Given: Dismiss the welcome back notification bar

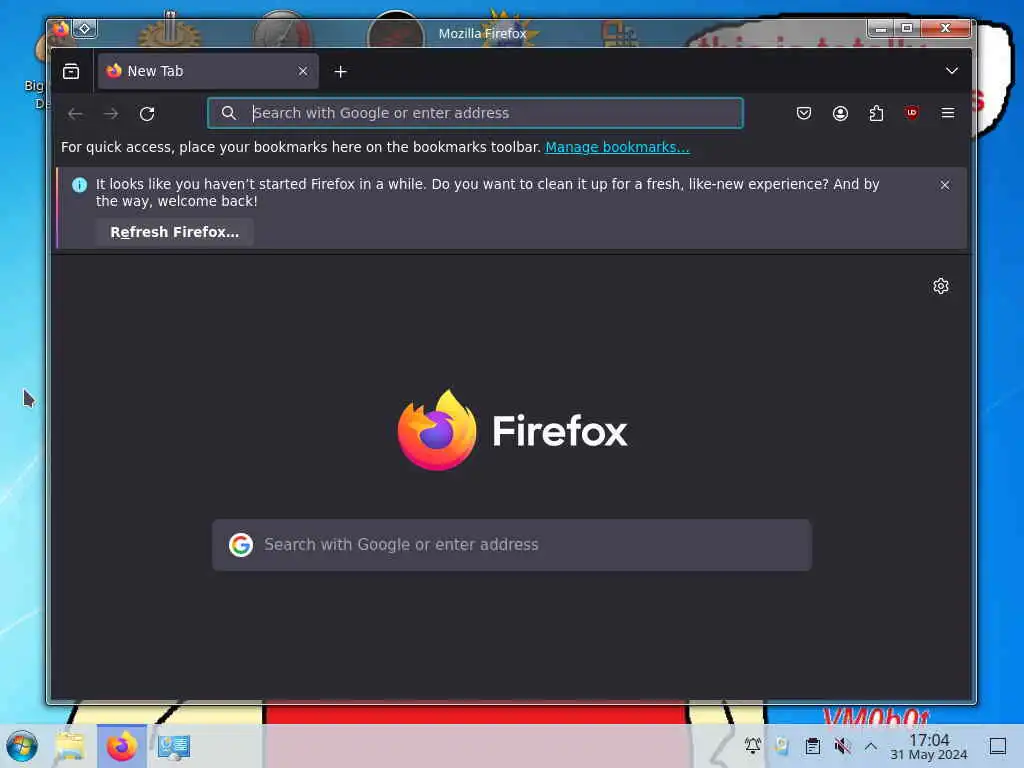Looking at the screenshot, I should [944, 185].
